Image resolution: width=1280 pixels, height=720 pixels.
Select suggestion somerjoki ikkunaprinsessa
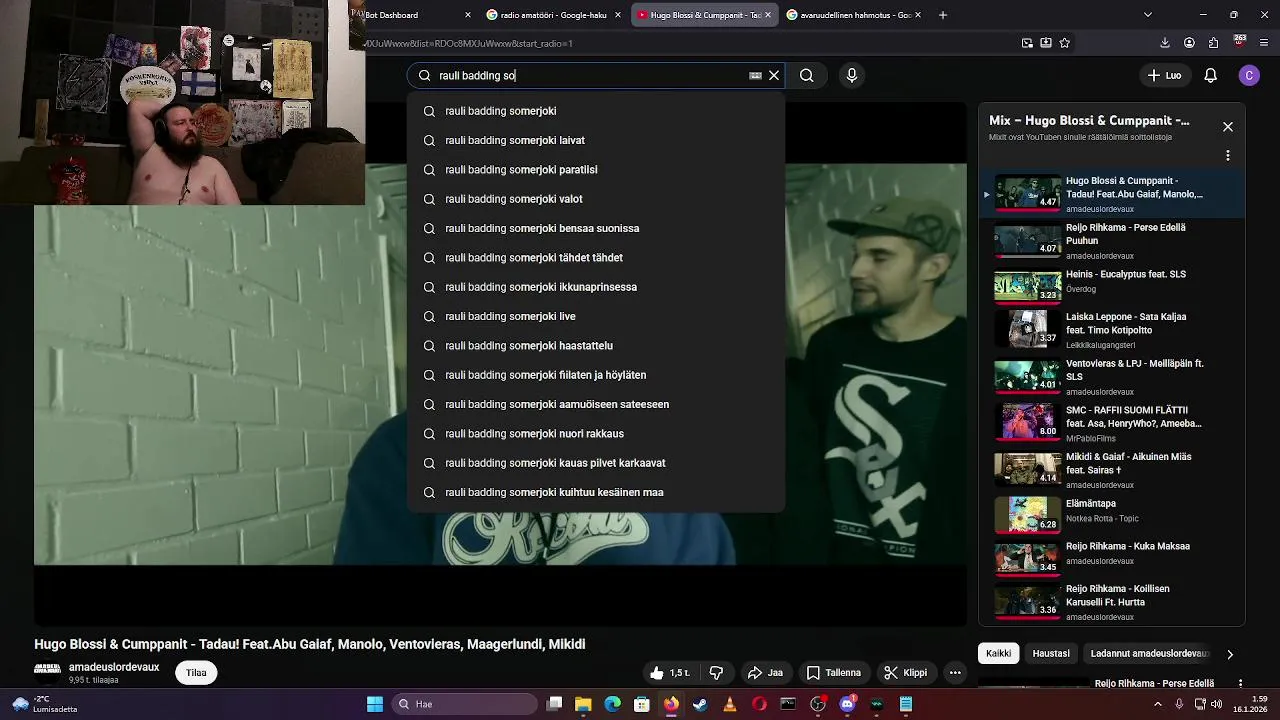pyautogui.click(x=596, y=287)
